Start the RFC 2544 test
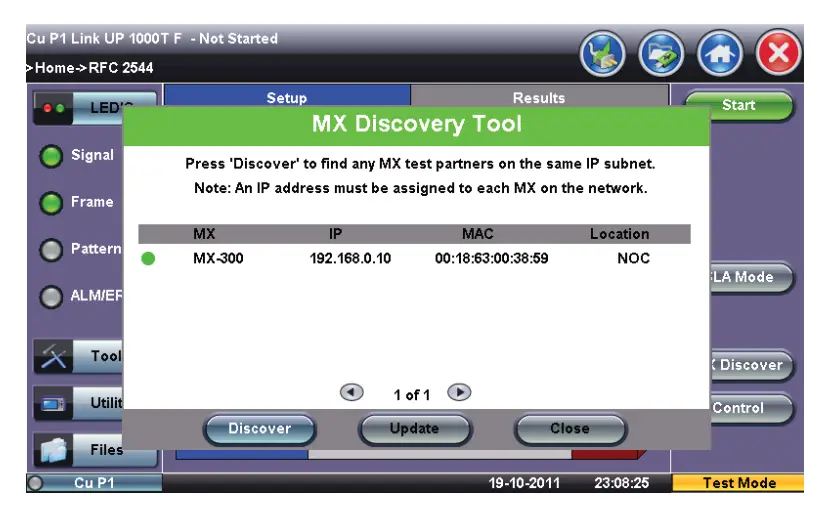Image resolution: width=816 pixels, height=521 pixels. [x=740, y=106]
